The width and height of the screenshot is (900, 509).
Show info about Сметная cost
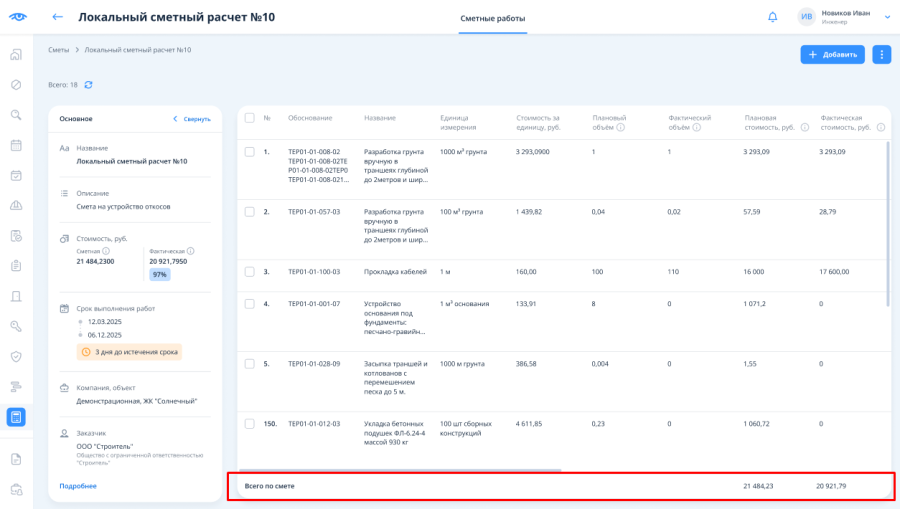(106, 251)
